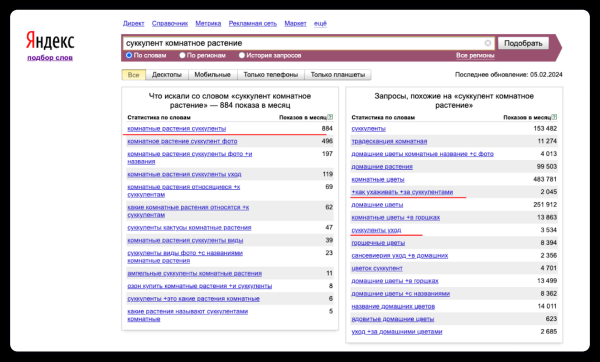Screen dimensions: 600x362
Task: Switch to the 'Десктопы' tab
Action: click(167, 75)
